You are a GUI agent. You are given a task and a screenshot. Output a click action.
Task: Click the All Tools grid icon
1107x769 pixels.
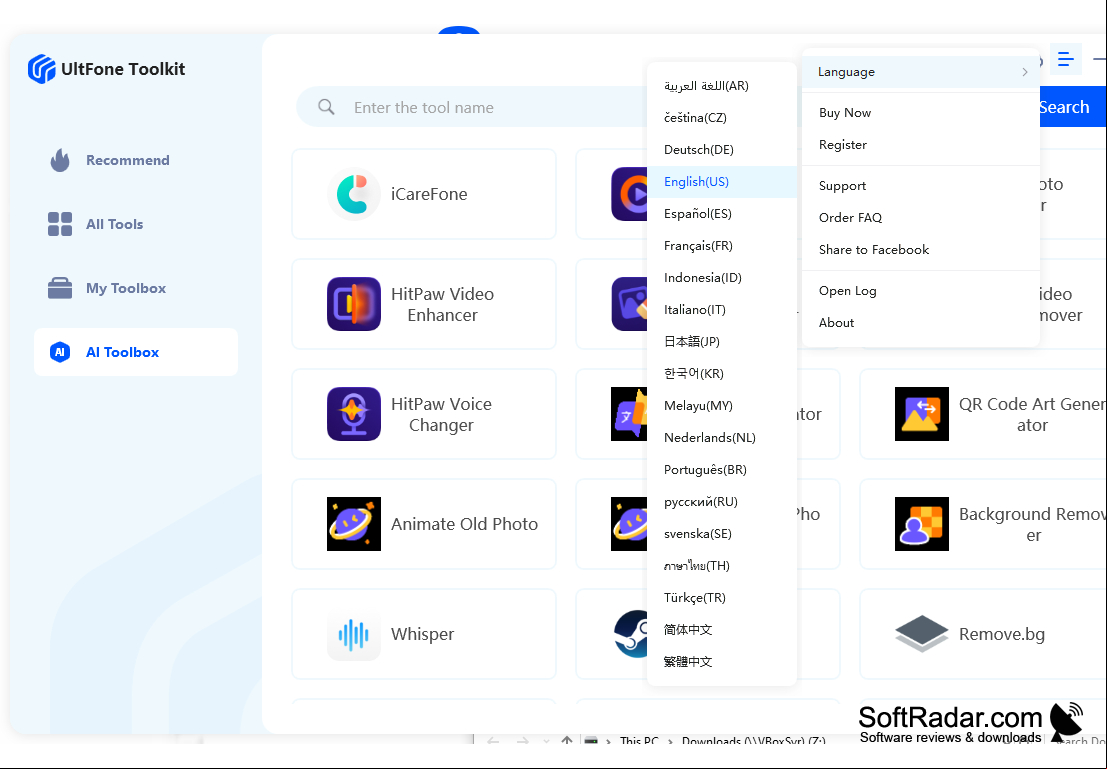60,224
